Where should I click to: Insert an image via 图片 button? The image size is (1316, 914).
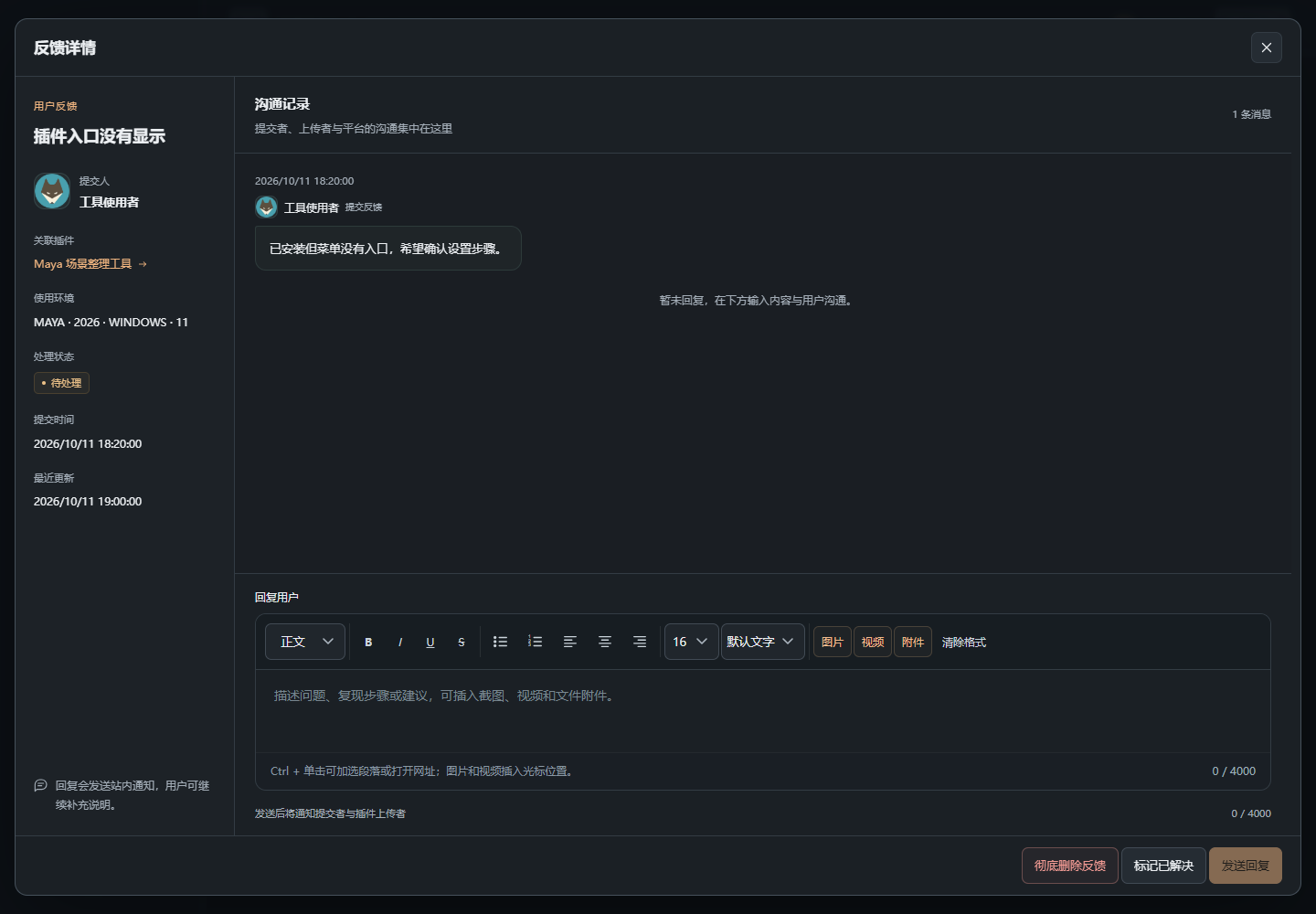tap(833, 642)
